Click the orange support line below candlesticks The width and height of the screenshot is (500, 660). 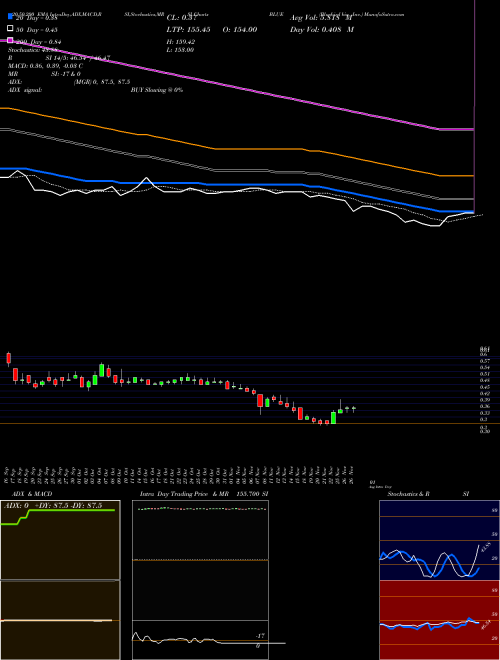point(250,424)
